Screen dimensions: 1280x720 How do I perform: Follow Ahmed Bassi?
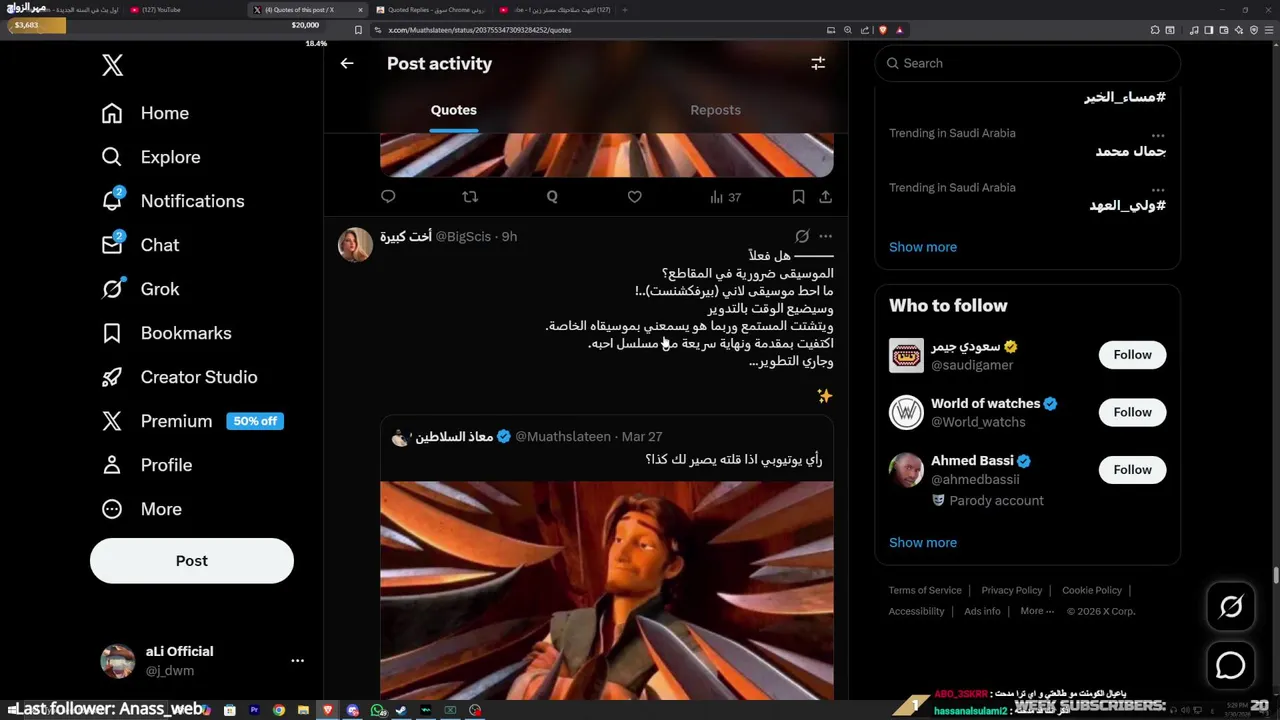[1132, 469]
